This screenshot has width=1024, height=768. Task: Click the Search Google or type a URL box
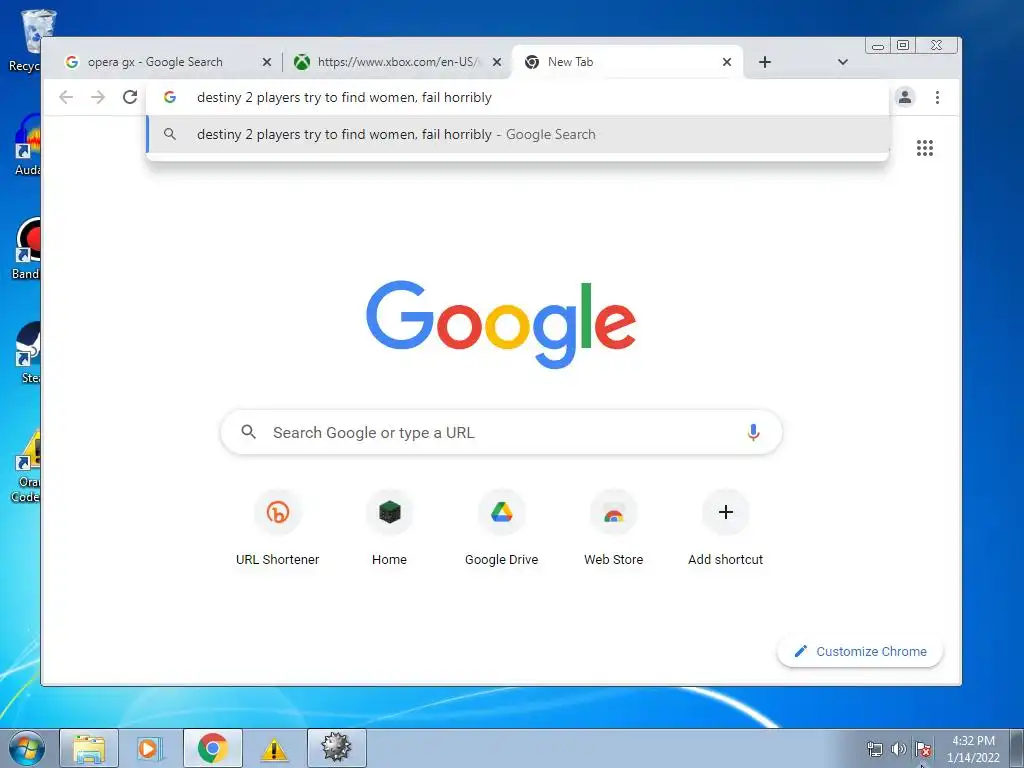pyautogui.click(x=501, y=432)
